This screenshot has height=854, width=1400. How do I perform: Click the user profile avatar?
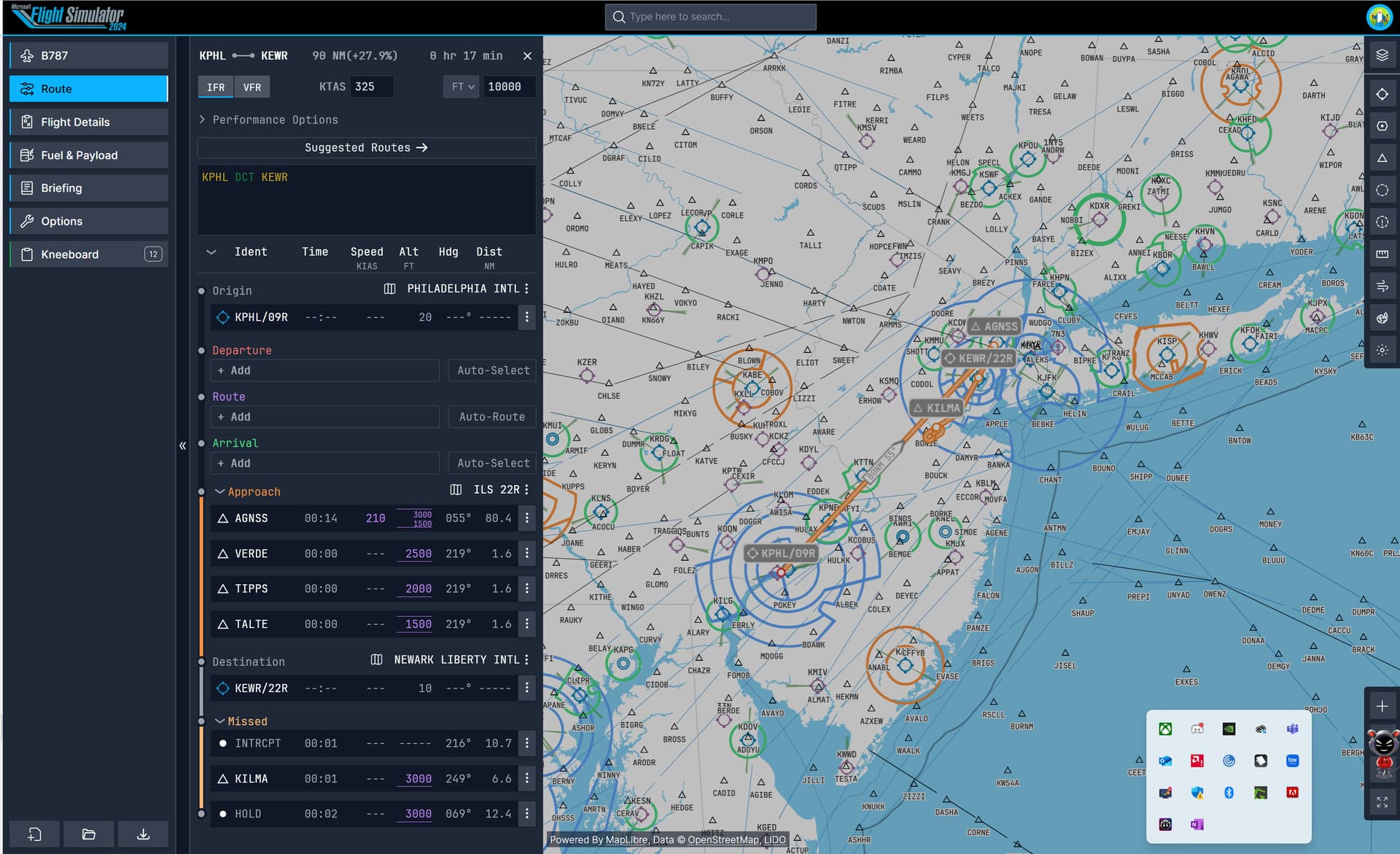pos(1379,17)
